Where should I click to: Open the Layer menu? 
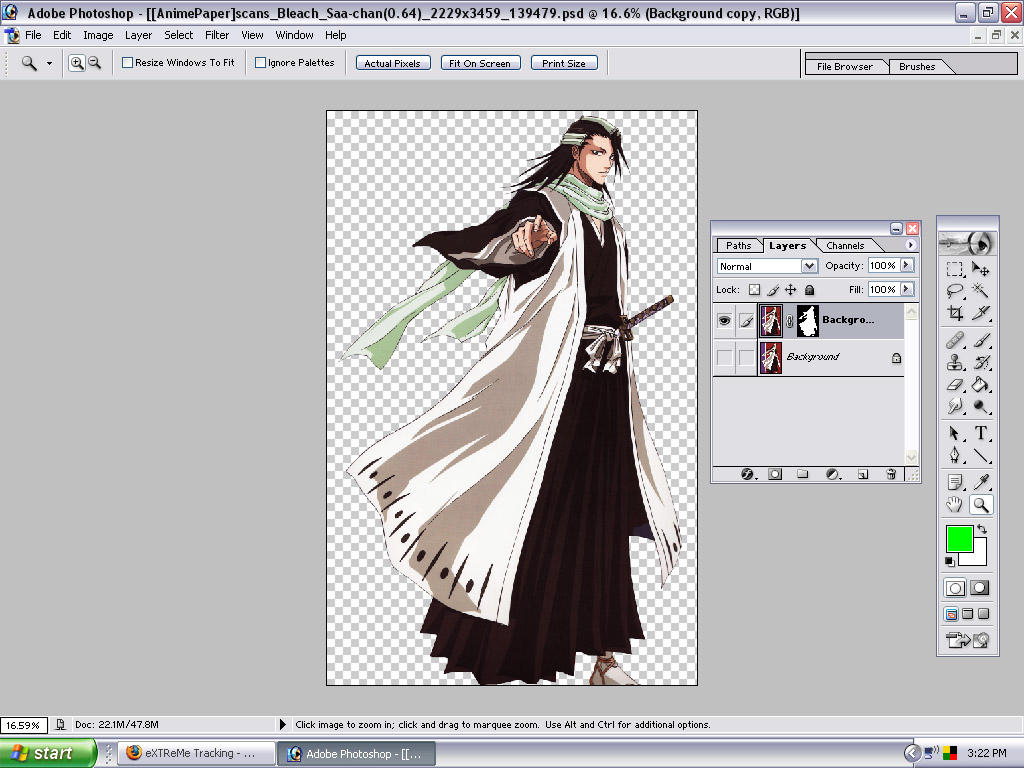pos(138,35)
